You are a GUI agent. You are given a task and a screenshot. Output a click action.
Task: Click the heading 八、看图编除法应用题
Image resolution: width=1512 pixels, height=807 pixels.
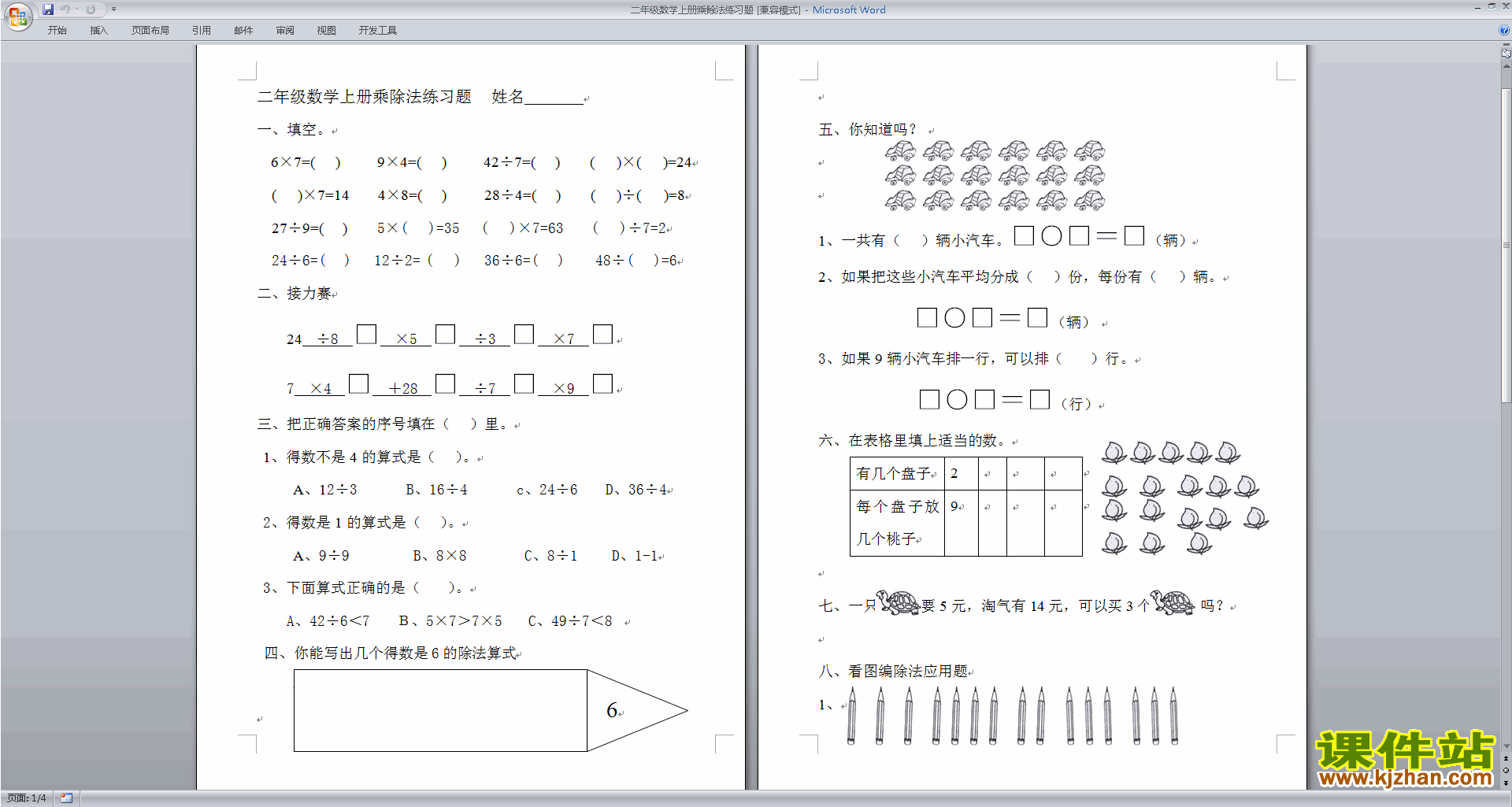893,672
